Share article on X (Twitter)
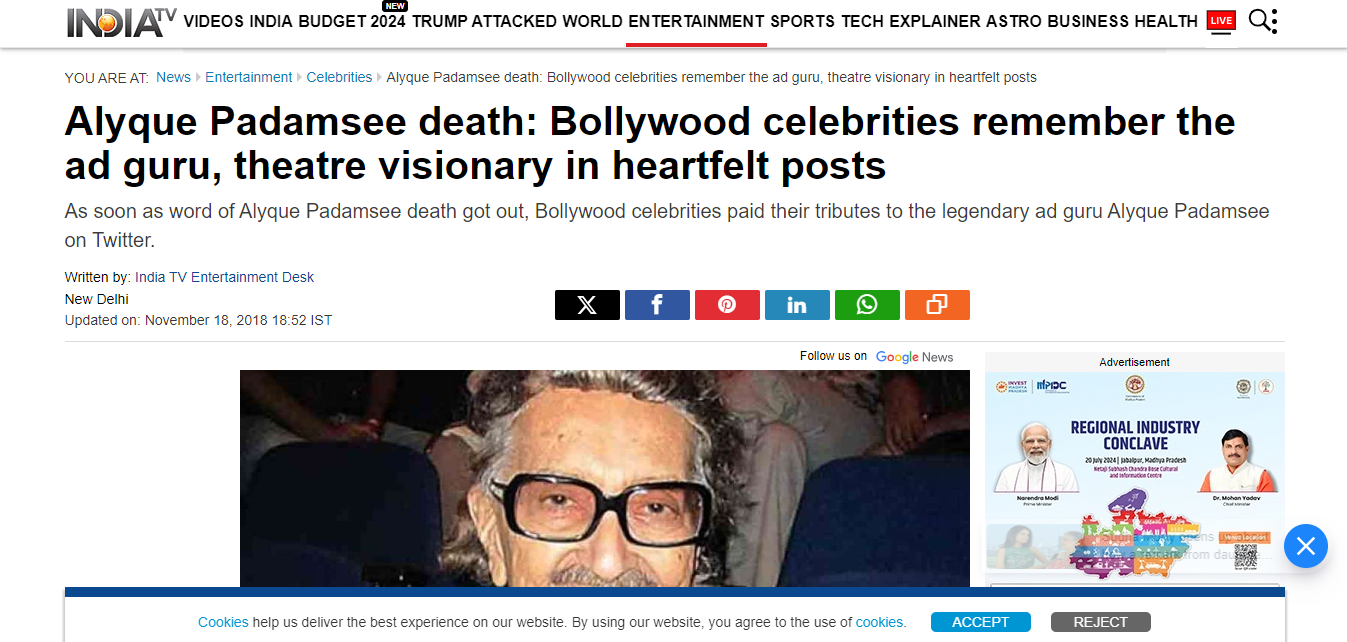The width and height of the screenshot is (1347, 642). (587, 305)
